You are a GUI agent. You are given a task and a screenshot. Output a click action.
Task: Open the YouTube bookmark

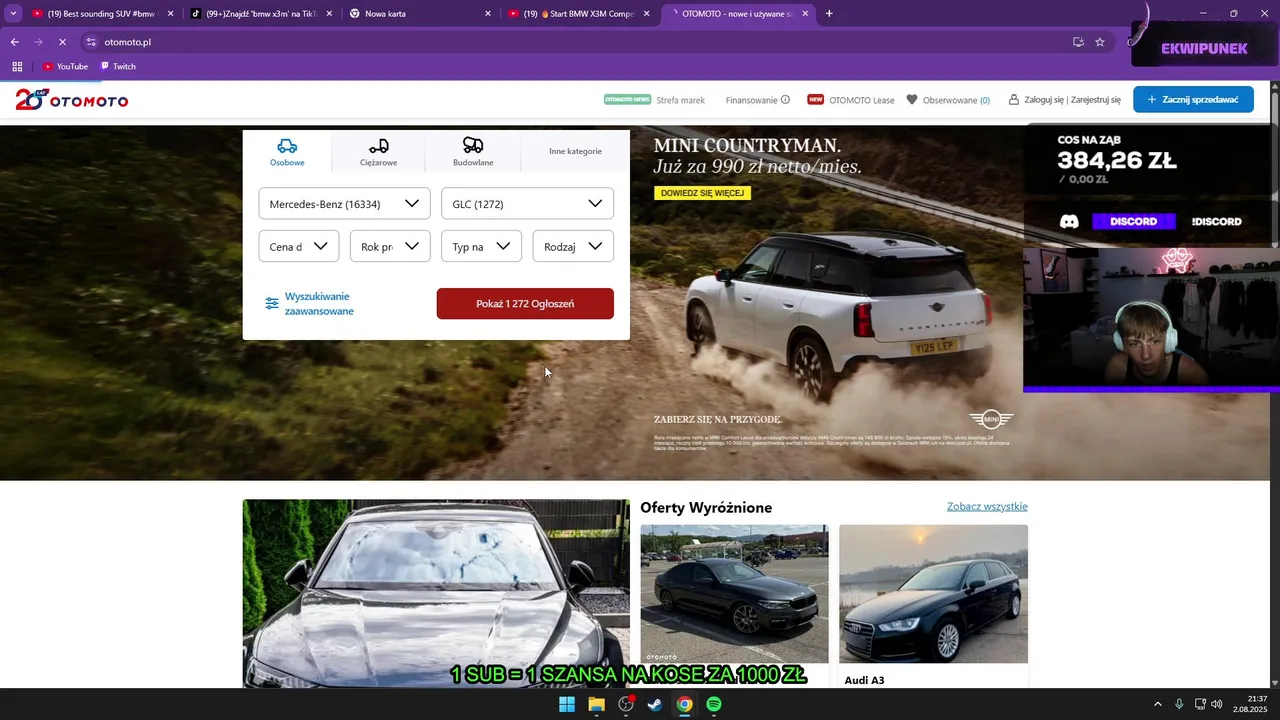point(65,67)
